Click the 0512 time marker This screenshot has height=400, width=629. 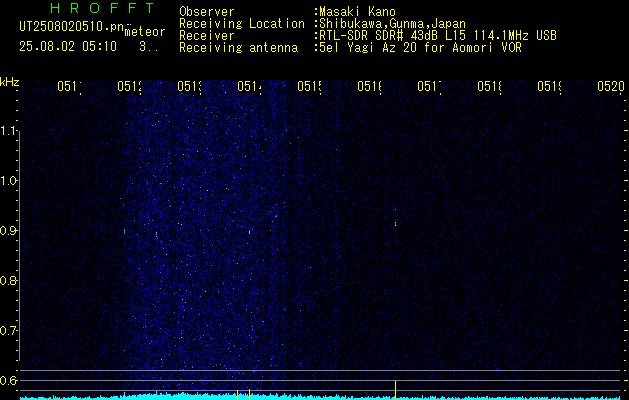(x=129, y=86)
